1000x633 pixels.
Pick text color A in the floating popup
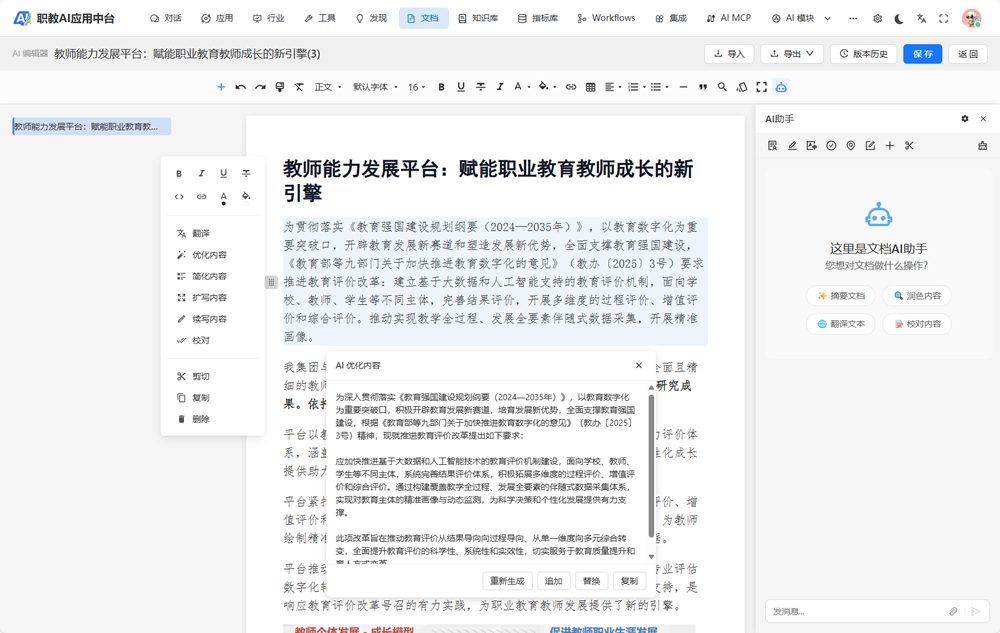[x=223, y=198]
